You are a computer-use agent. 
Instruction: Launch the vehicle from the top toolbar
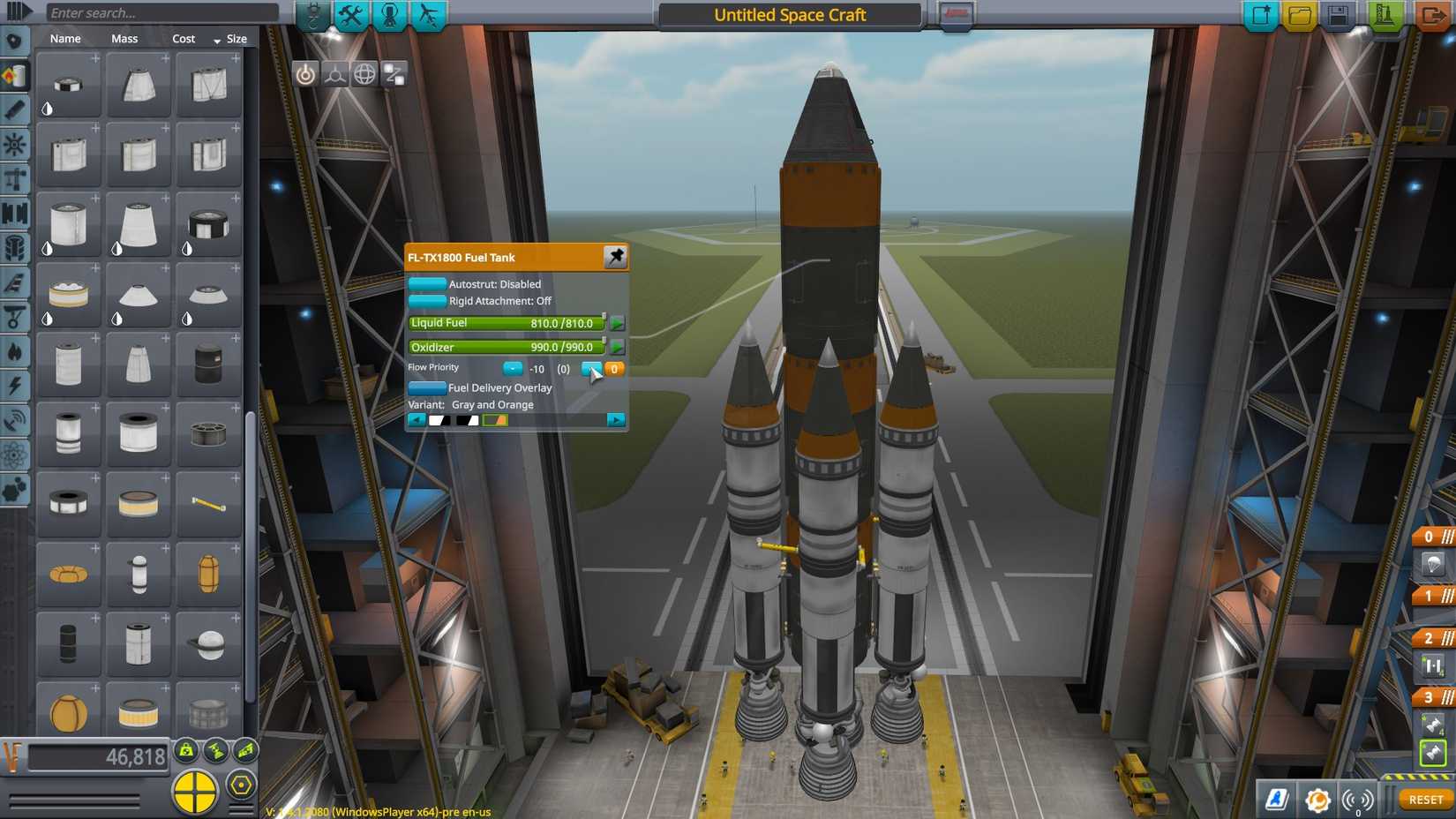tap(1384, 14)
